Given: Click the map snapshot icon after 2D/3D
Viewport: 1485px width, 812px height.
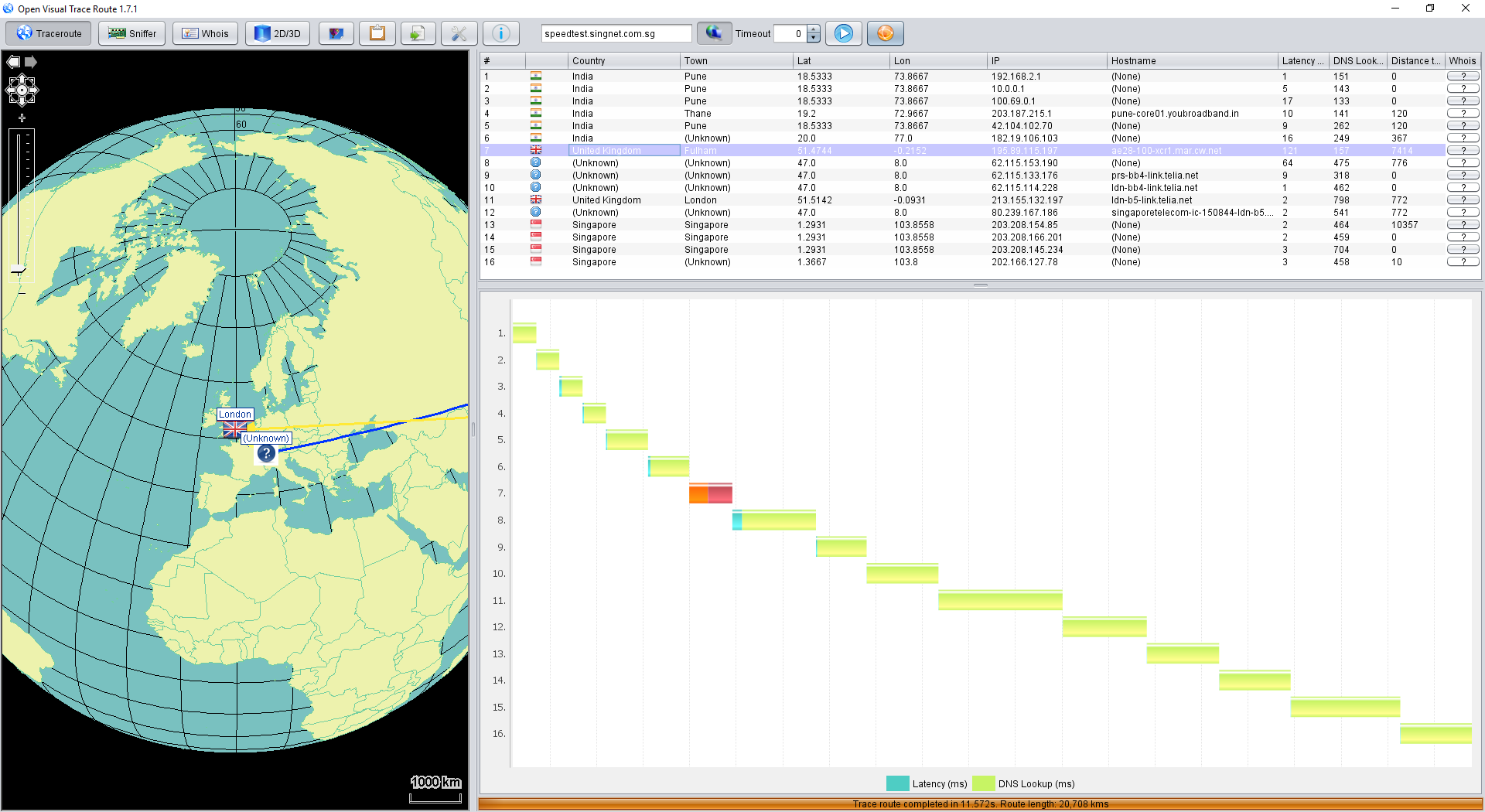Looking at the screenshot, I should [x=336, y=33].
